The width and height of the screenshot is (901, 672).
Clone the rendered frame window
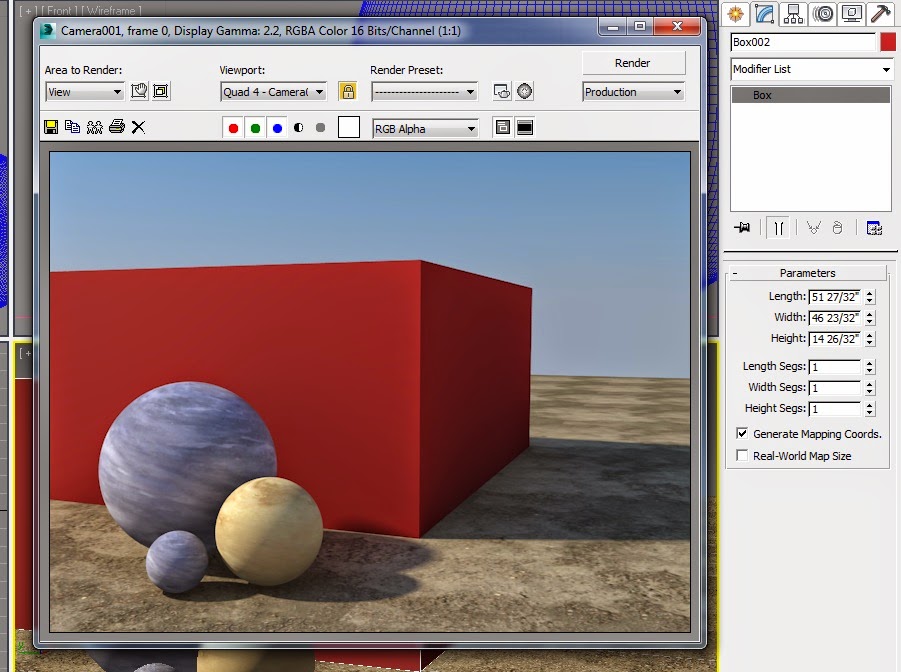(x=71, y=126)
